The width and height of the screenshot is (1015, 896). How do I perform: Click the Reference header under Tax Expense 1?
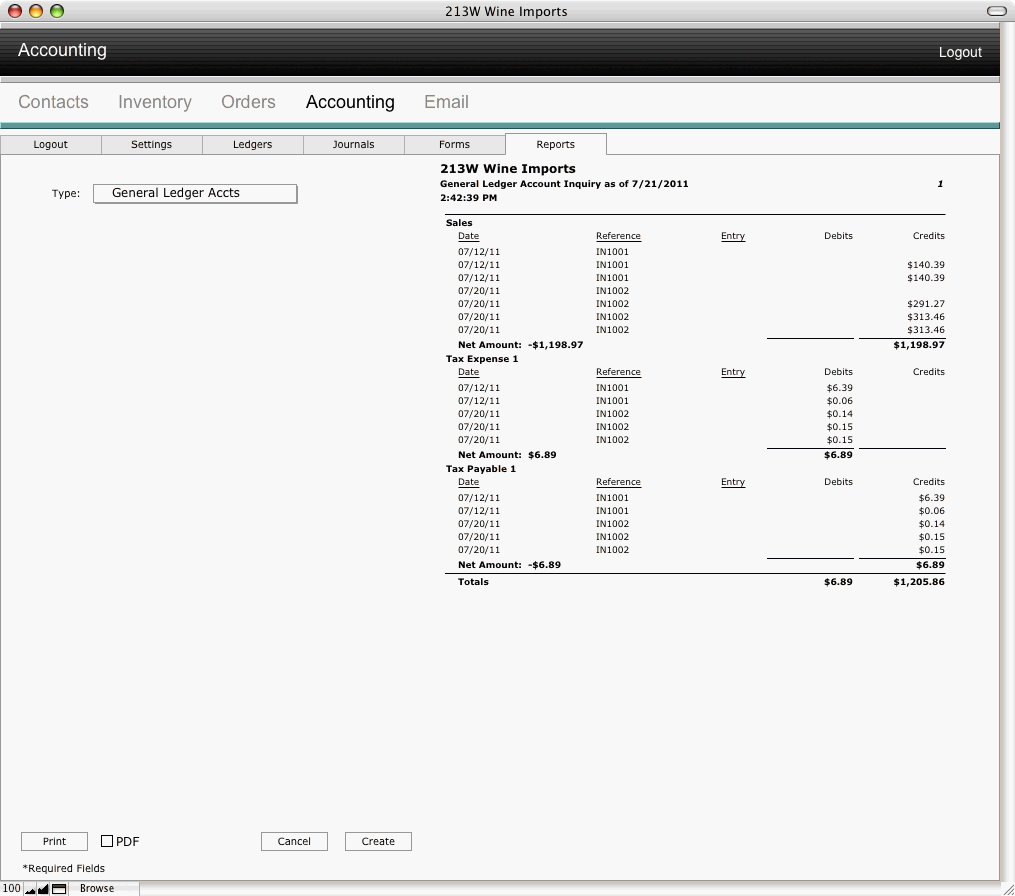[x=618, y=372]
